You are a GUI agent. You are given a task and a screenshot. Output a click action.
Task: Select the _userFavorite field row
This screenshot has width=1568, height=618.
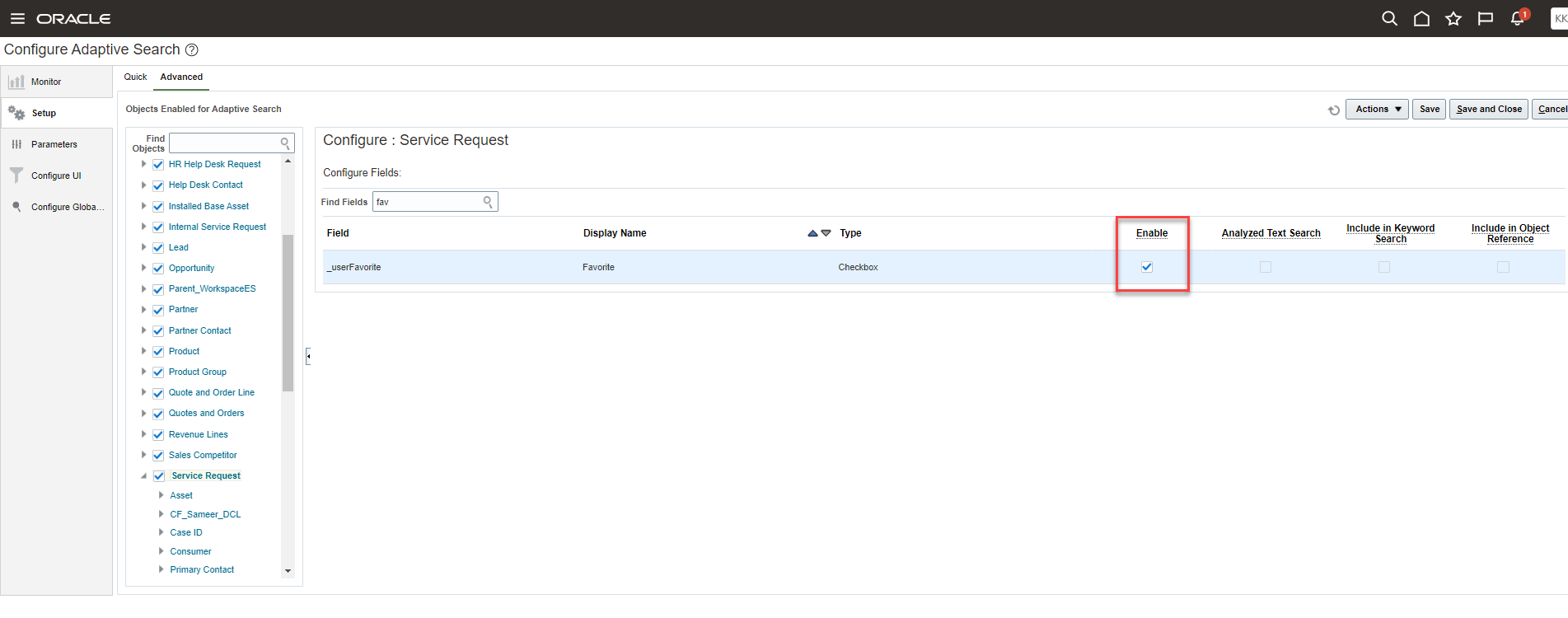click(x=943, y=267)
